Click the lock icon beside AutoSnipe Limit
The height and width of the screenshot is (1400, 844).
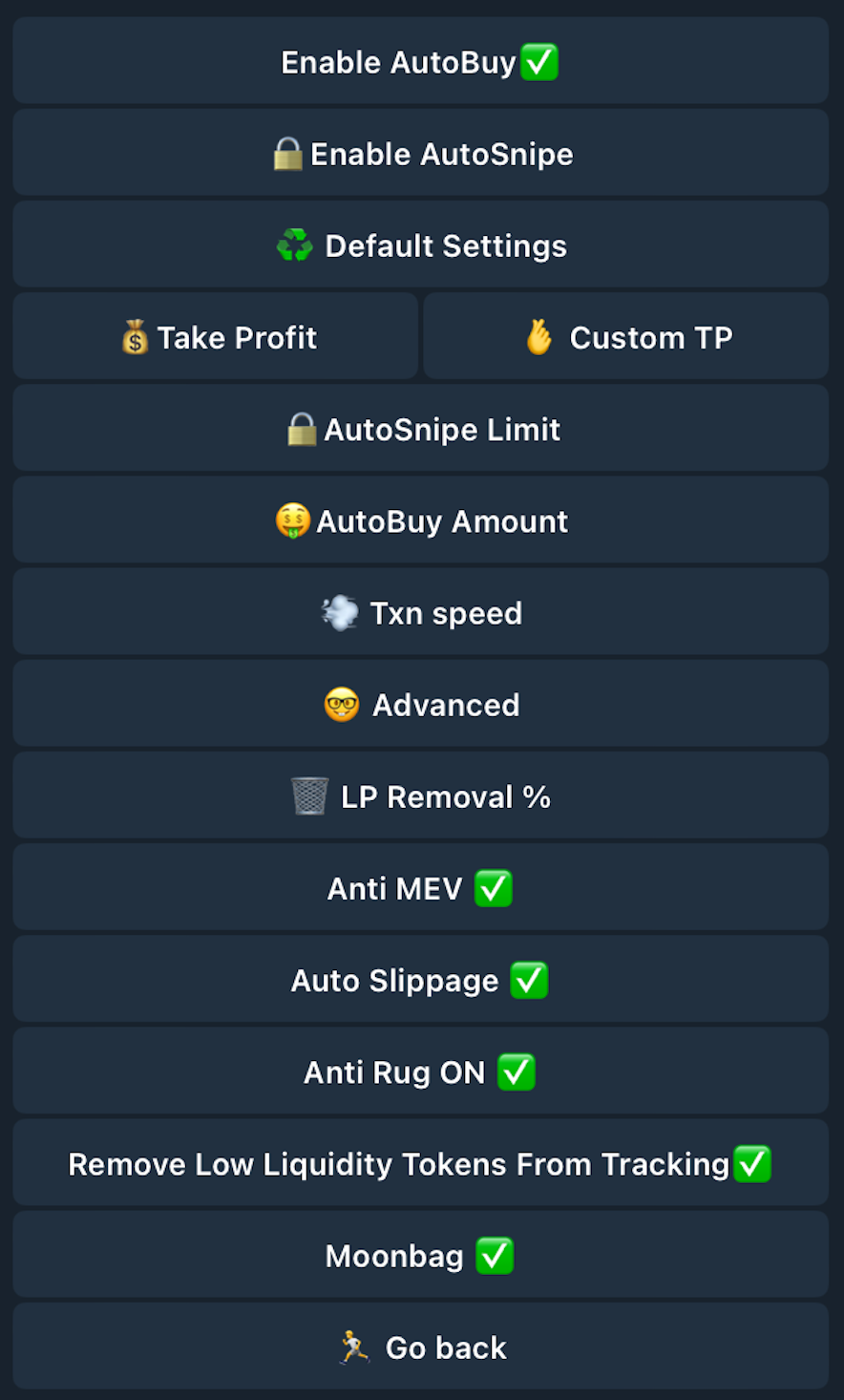[x=302, y=429]
